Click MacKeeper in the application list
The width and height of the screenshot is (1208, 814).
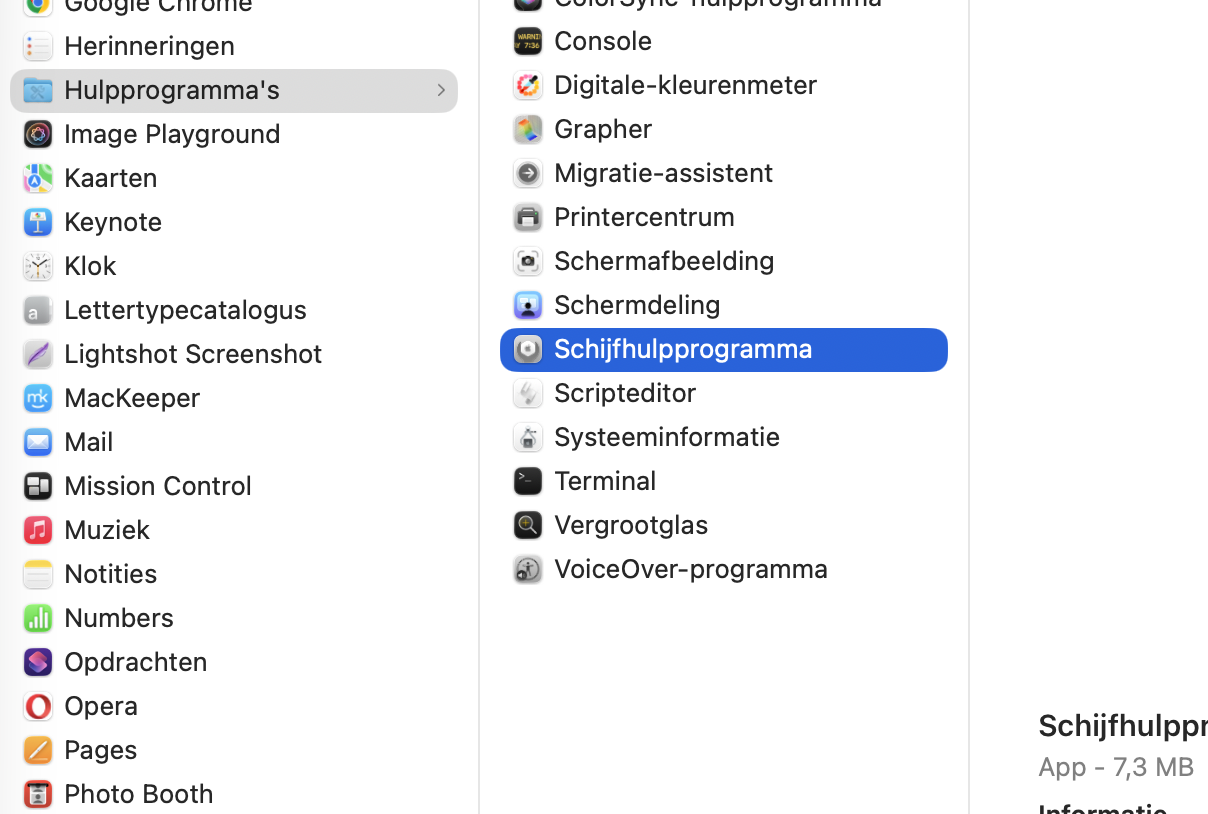(x=132, y=397)
